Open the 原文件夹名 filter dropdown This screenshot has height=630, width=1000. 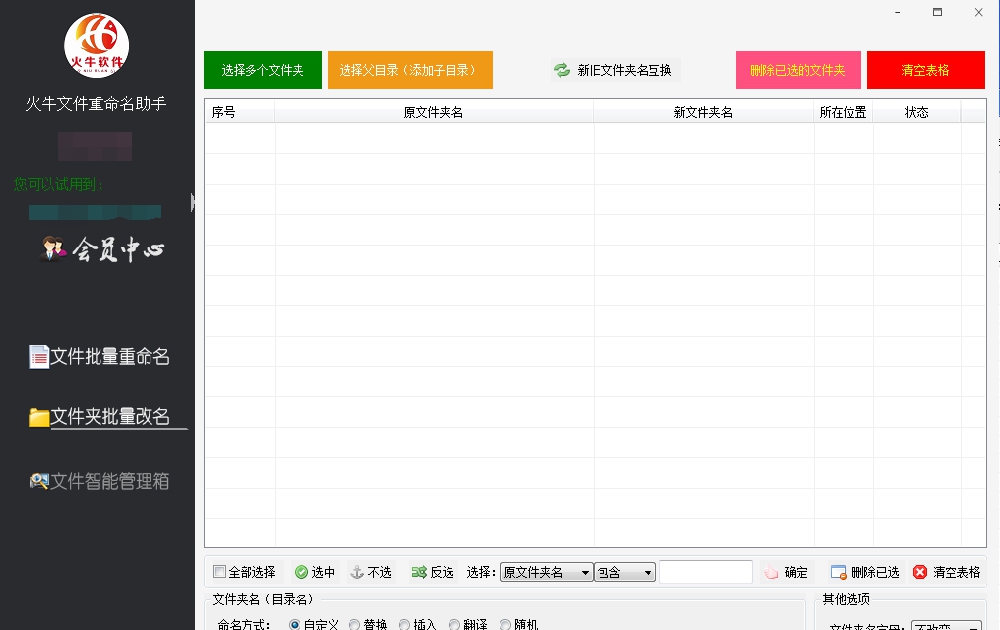(x=548, y=571)
